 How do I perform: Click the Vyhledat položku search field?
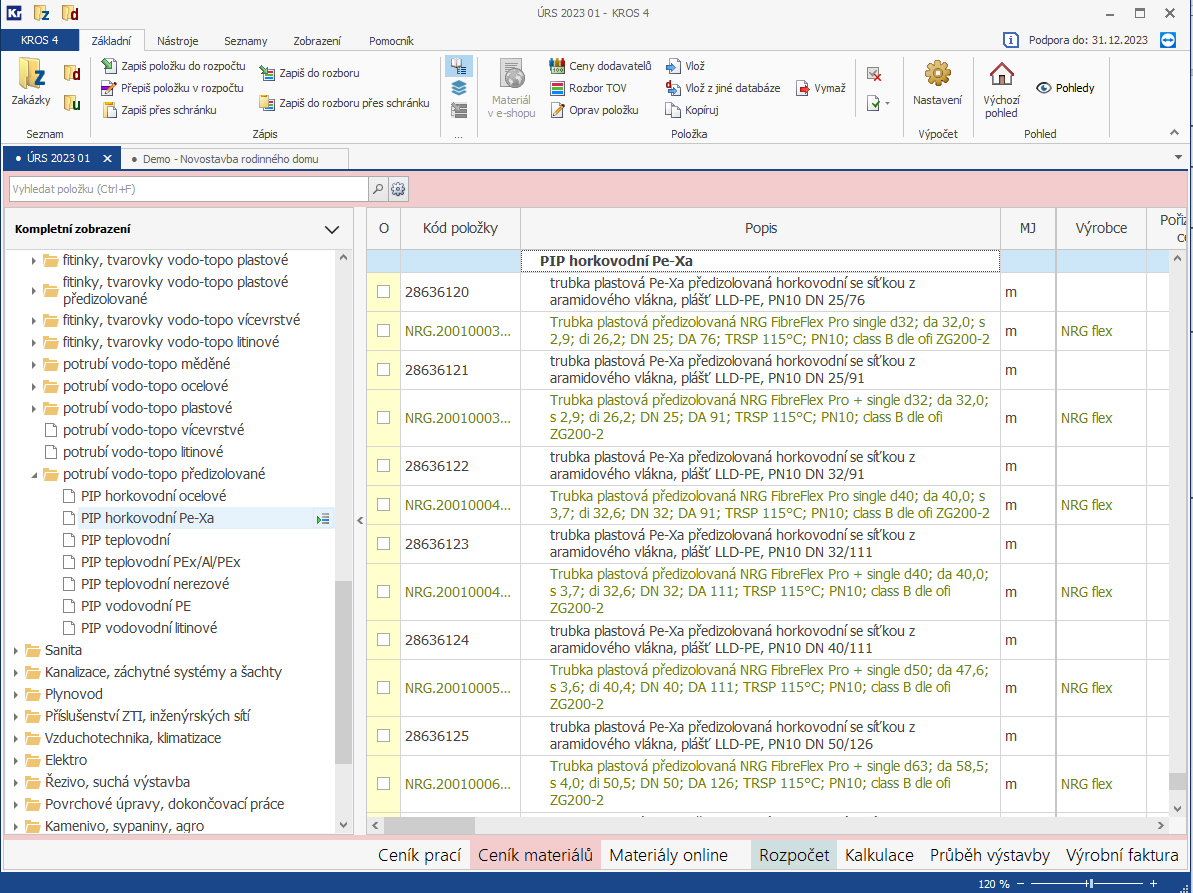[189, 189]
